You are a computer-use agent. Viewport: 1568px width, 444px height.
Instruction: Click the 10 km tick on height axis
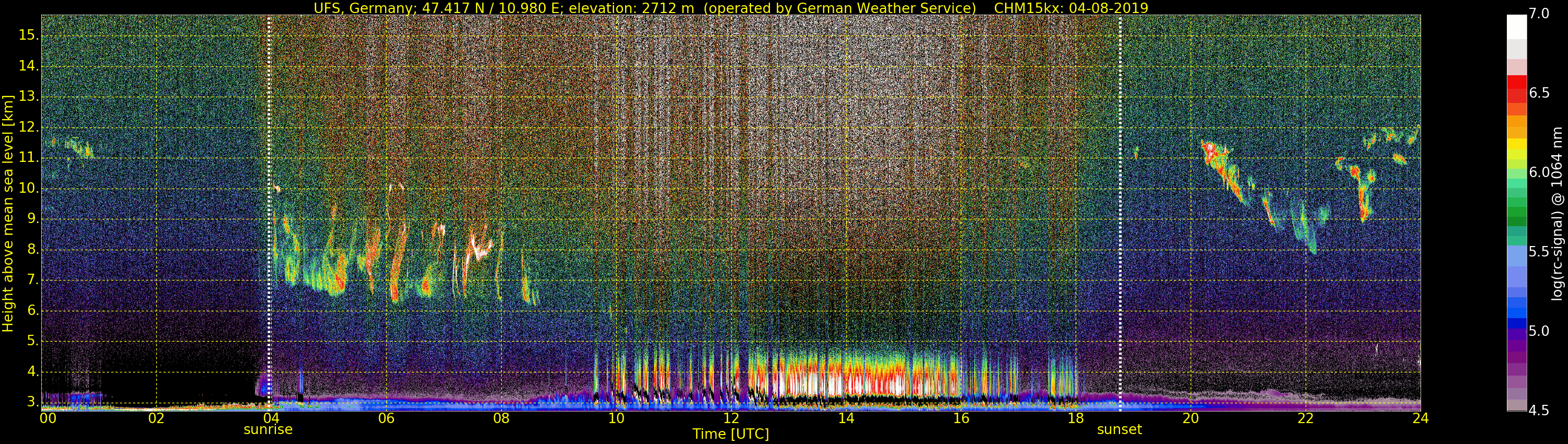(x=28, y=189)
